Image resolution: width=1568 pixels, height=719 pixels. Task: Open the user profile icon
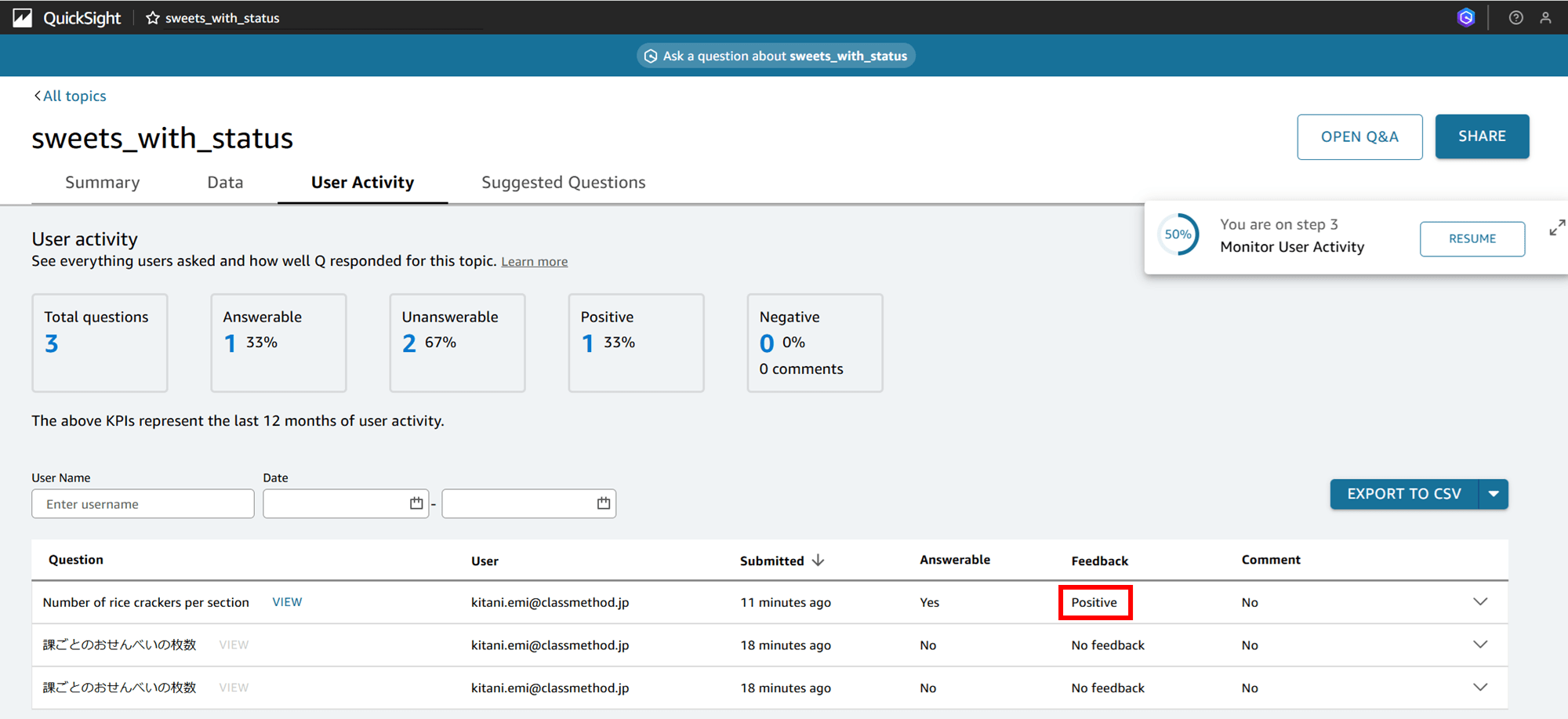[1545, 17]
